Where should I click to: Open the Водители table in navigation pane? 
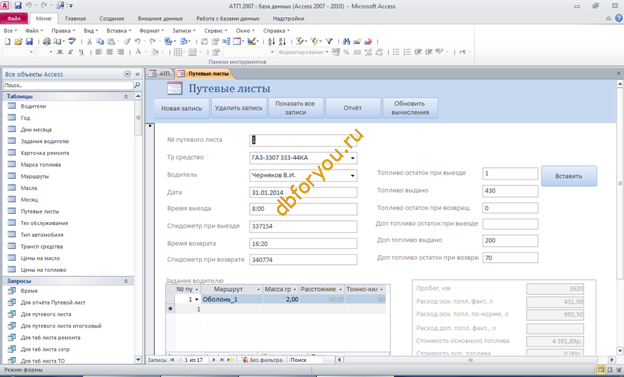click(x=33, y=106)
